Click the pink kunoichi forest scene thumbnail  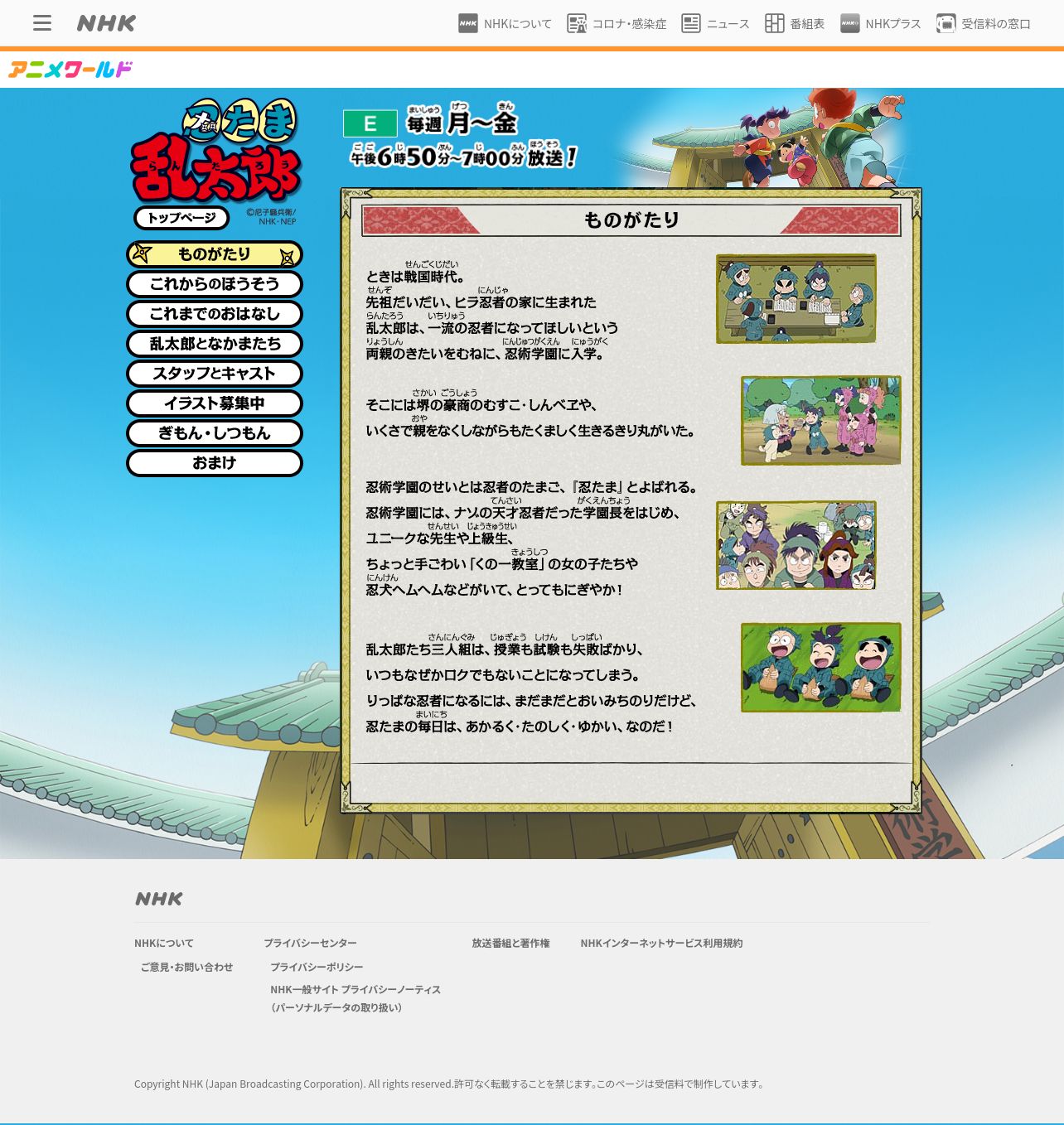tap(821, 421)
